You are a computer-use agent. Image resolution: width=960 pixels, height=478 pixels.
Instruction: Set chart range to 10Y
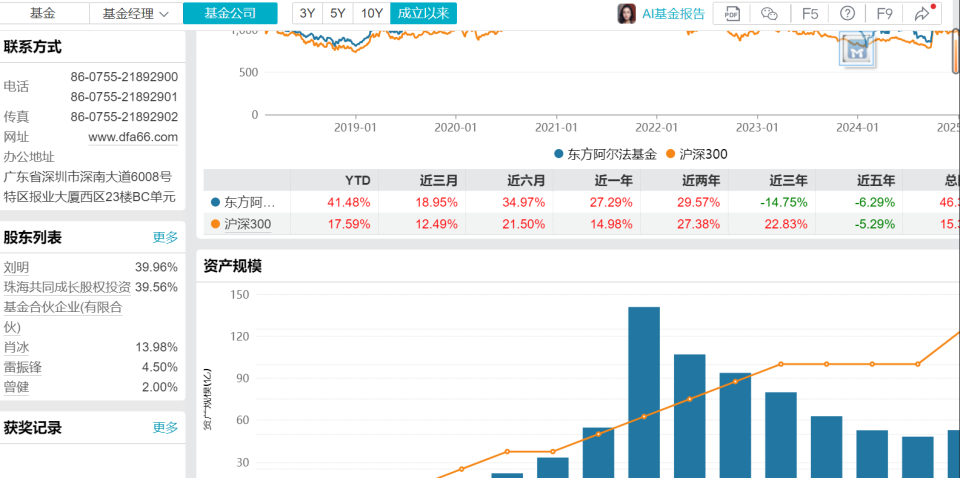point(372,13)
